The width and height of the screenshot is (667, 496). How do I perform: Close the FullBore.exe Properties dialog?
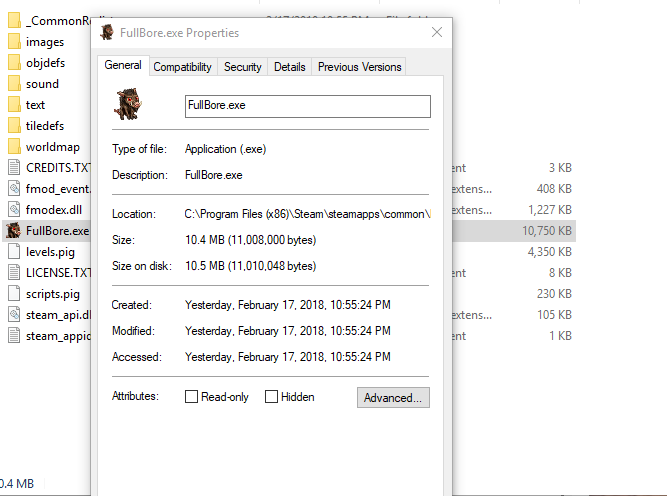click(437, 32)
